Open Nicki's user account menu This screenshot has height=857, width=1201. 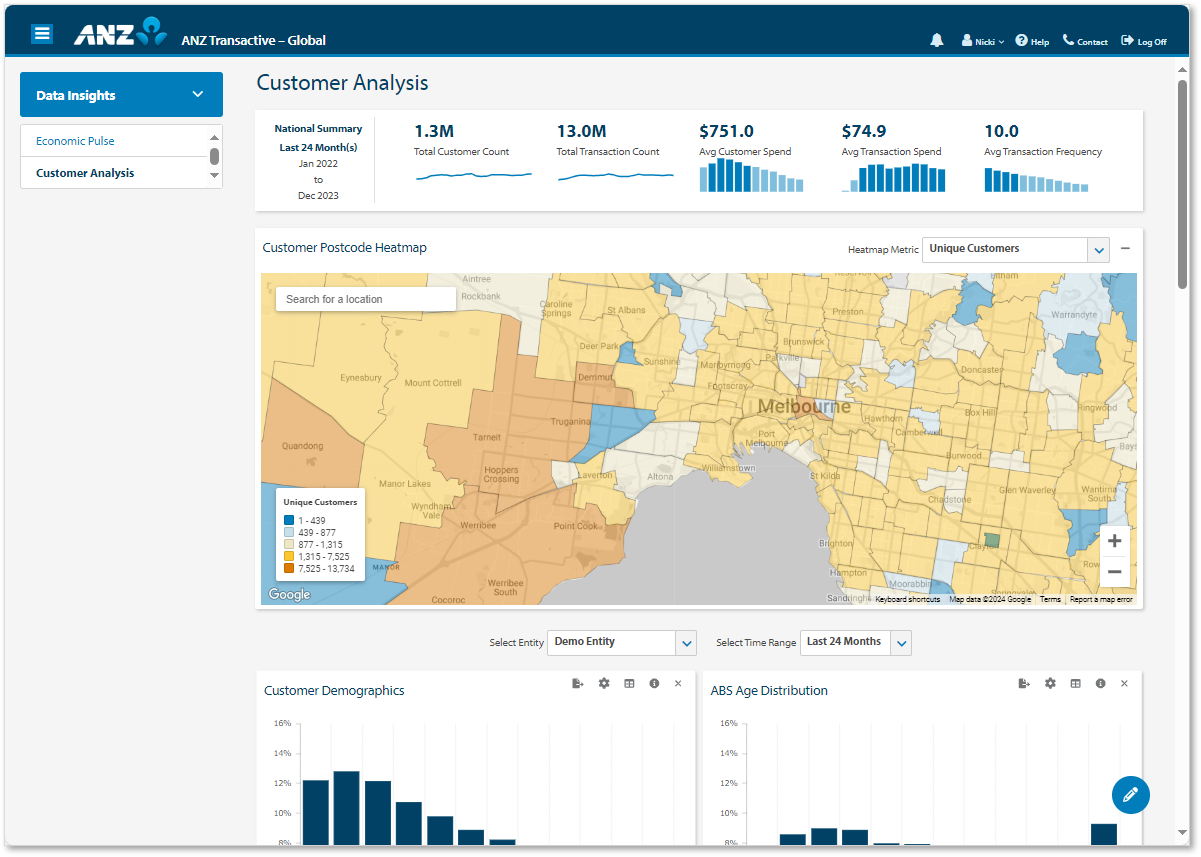(x=981, y=41)
